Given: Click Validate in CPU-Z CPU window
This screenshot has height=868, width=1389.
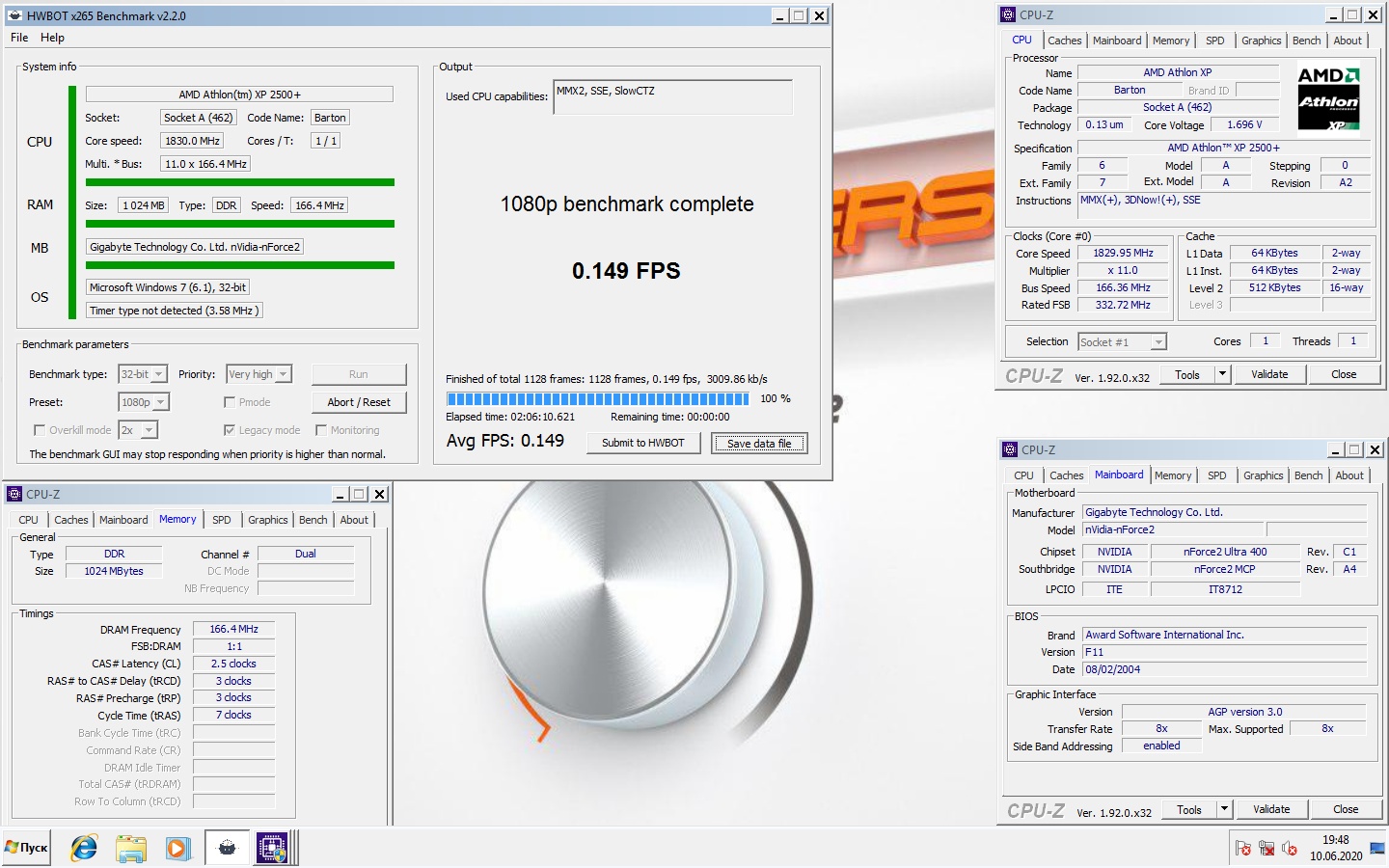Looking at the screenshot, I should (1269, 374).
